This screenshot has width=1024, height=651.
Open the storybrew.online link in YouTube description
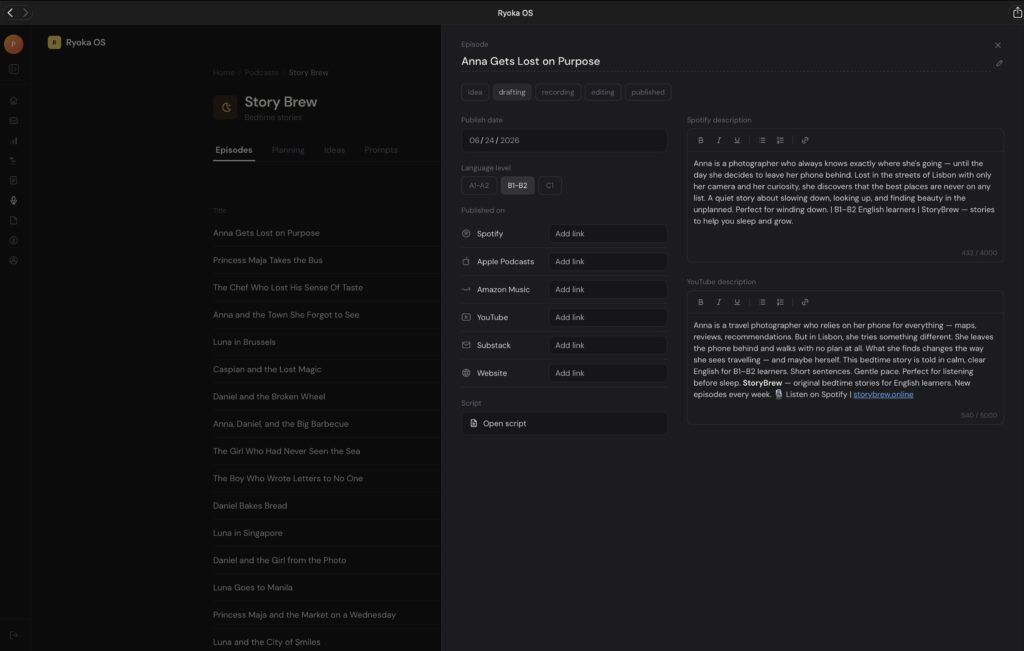click(883, 394)
